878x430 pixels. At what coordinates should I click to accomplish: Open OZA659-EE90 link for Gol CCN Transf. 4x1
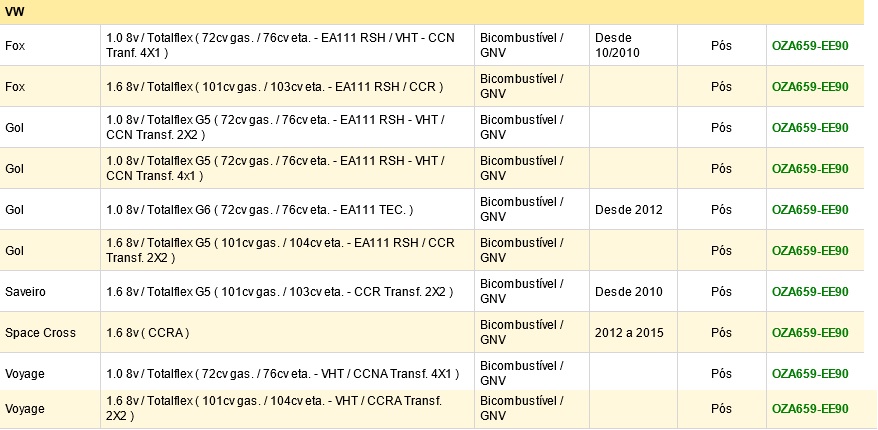point(810,169)
